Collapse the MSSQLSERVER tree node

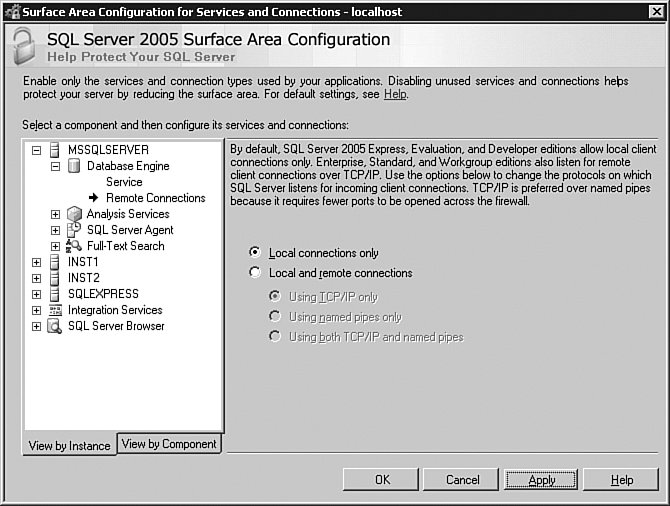[37, 150]
